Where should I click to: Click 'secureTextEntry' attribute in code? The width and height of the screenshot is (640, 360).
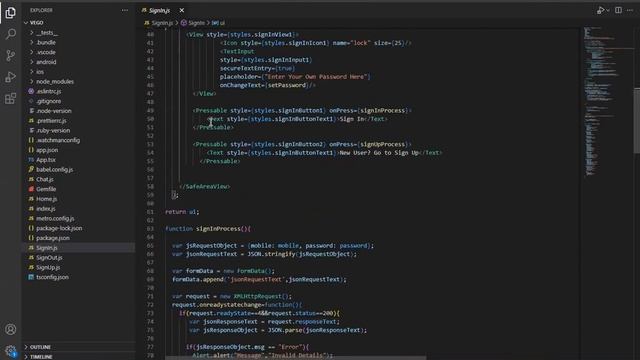[246, 68]
